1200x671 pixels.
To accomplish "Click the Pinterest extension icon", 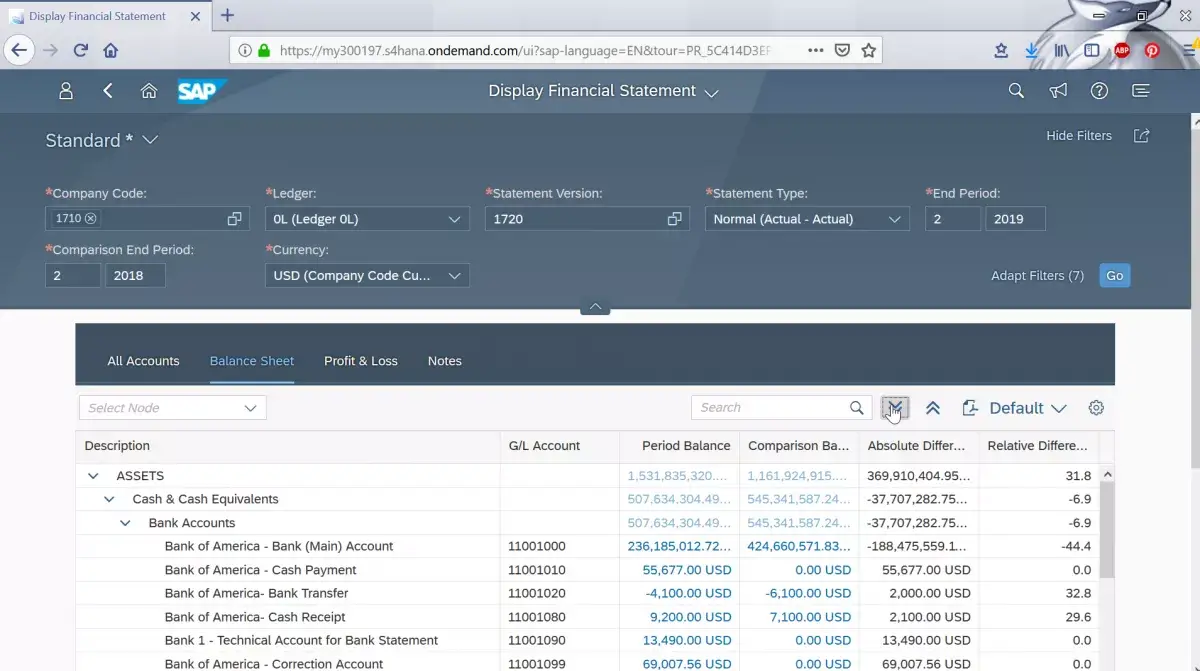I will click(1152, 50).
